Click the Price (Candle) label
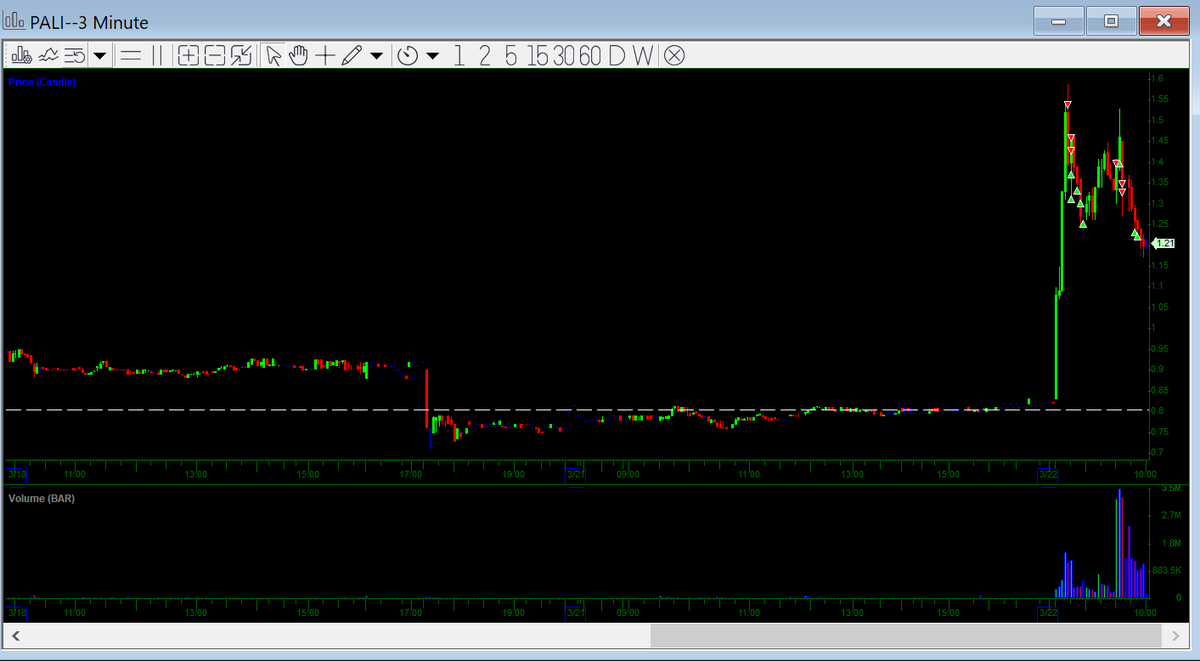The width and height of the screenshot is (1200, 661). click(42, 82)
